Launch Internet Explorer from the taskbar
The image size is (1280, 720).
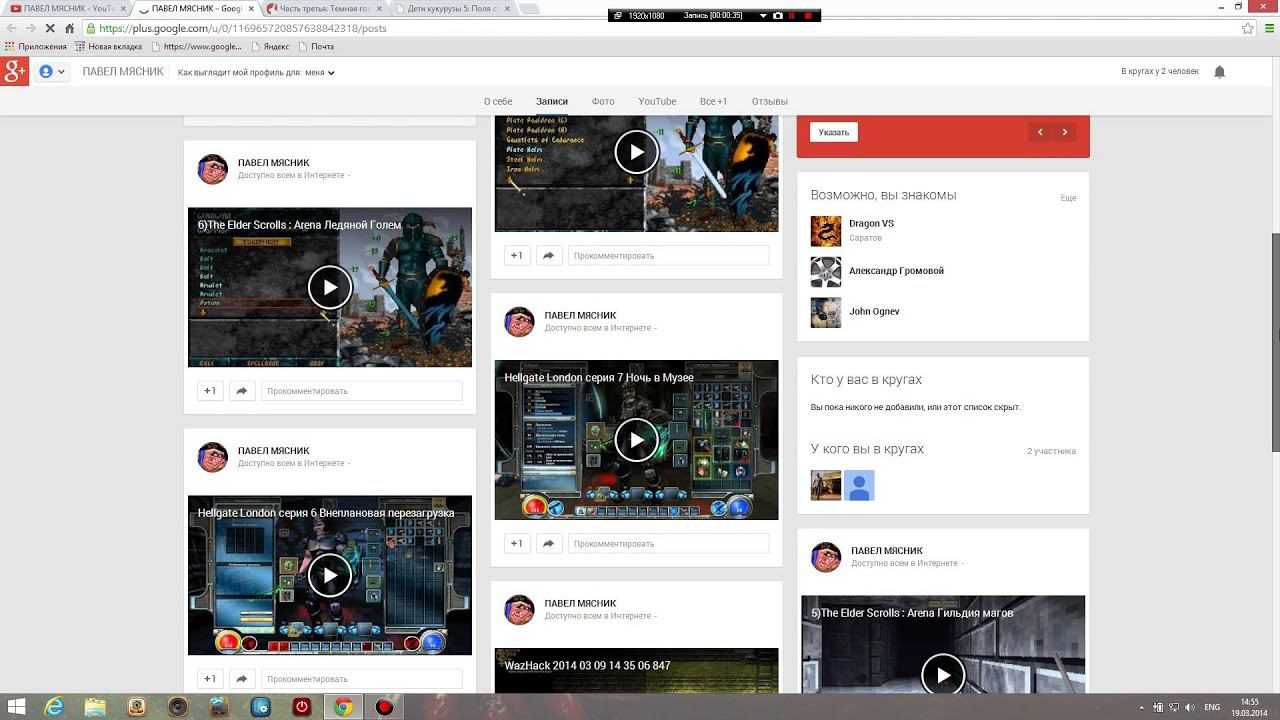click(x=54, y=707)
